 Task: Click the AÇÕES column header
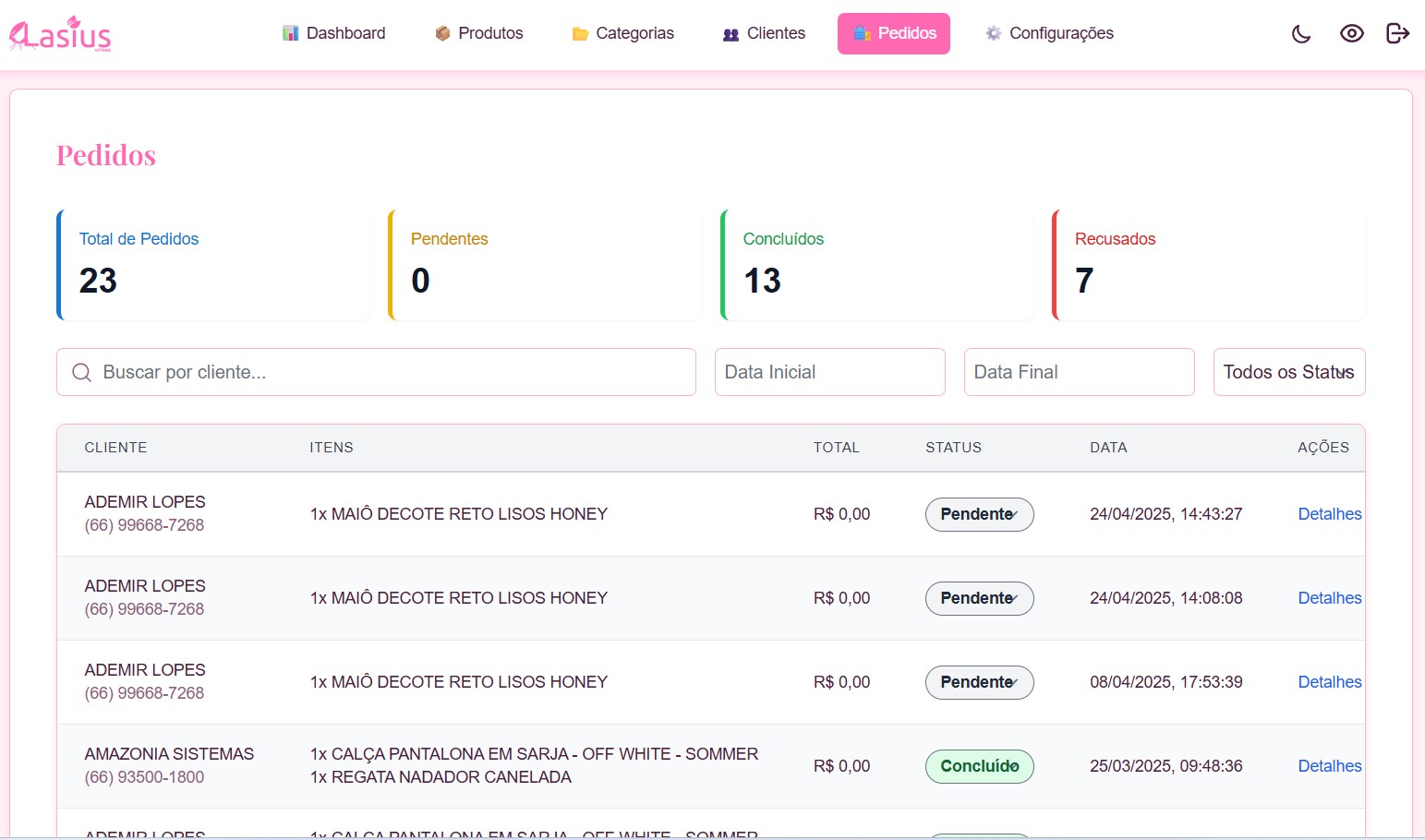click(1323, 448)
